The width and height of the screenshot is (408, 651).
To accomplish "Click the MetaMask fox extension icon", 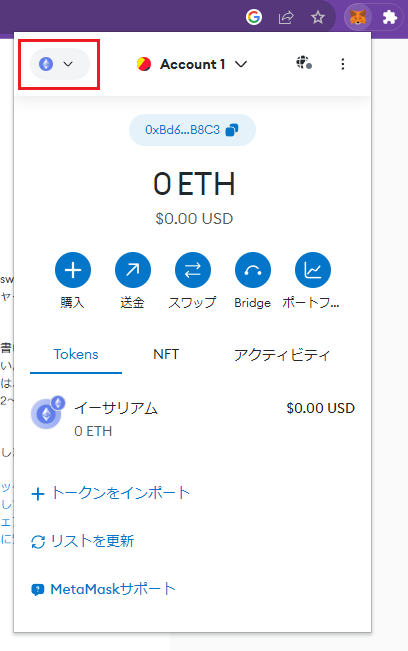I will click(x=357, y=17).
